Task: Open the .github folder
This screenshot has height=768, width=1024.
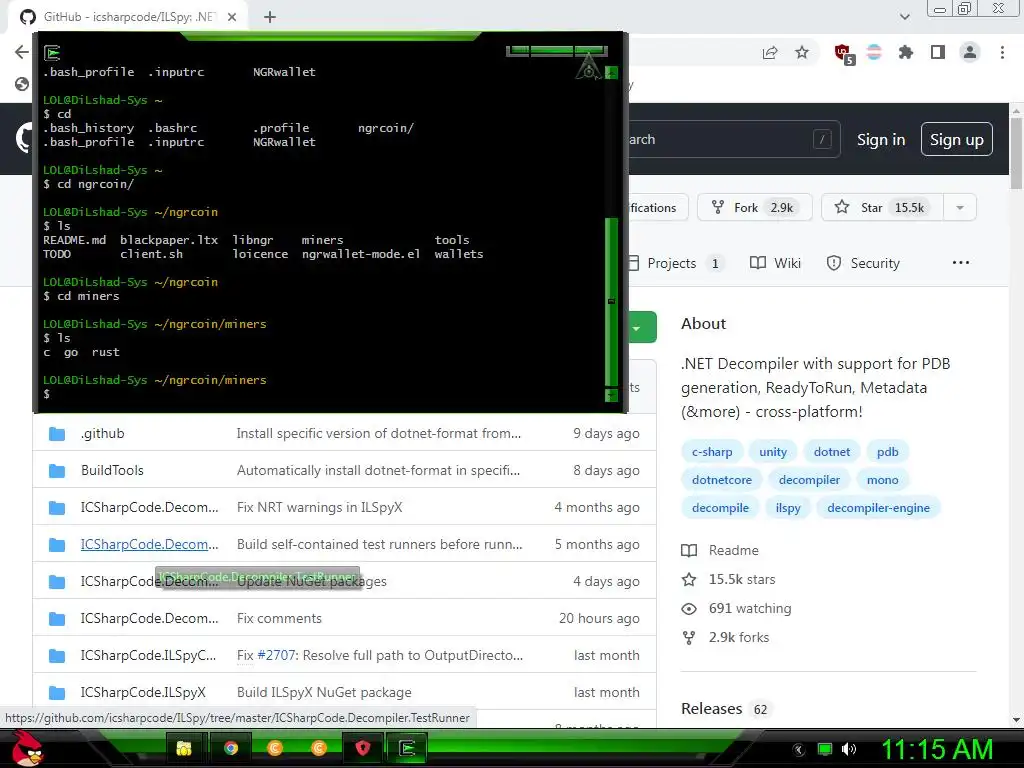Action: (x=103, y=434)
